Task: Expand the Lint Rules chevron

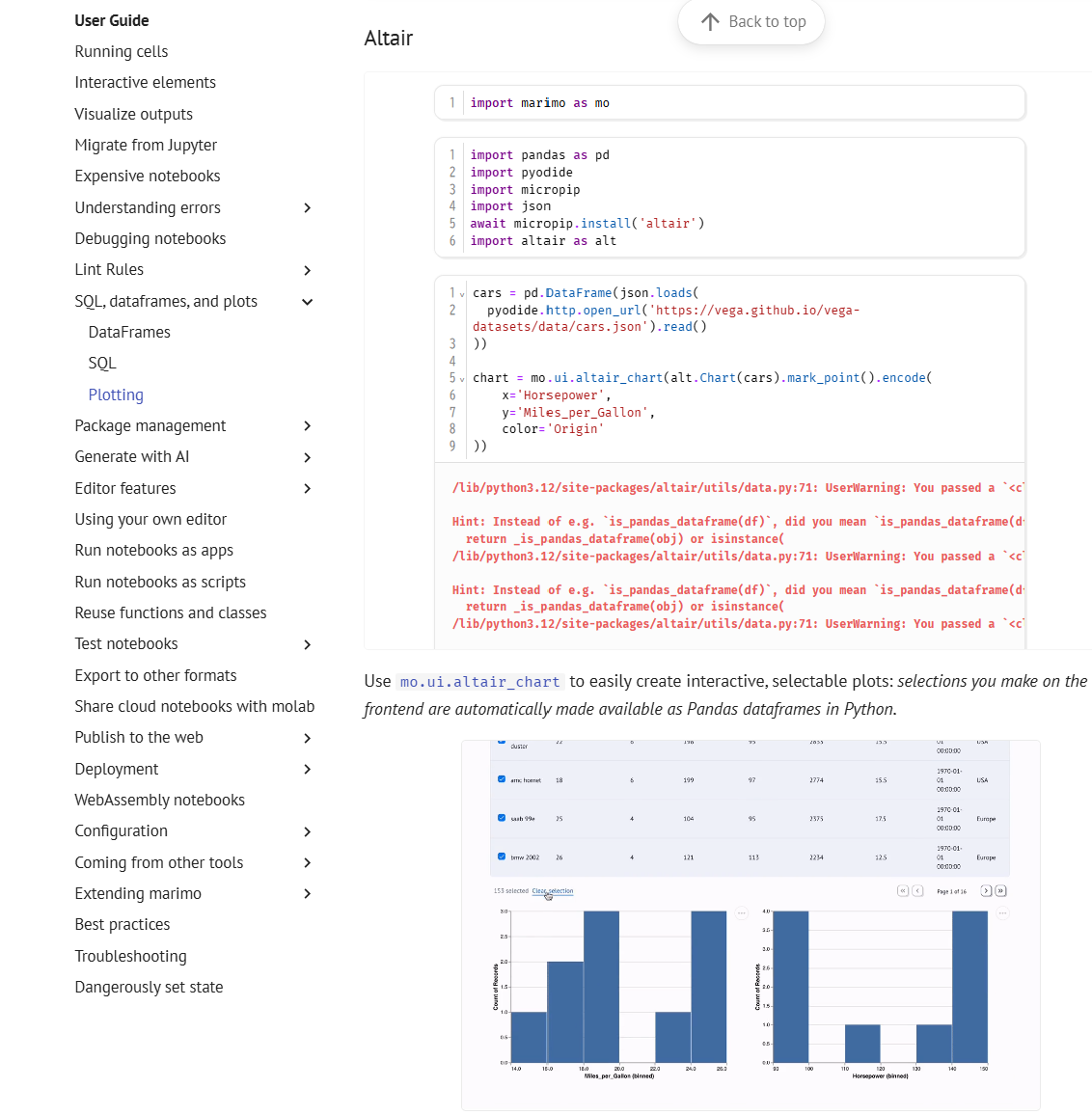Action: 308,270
